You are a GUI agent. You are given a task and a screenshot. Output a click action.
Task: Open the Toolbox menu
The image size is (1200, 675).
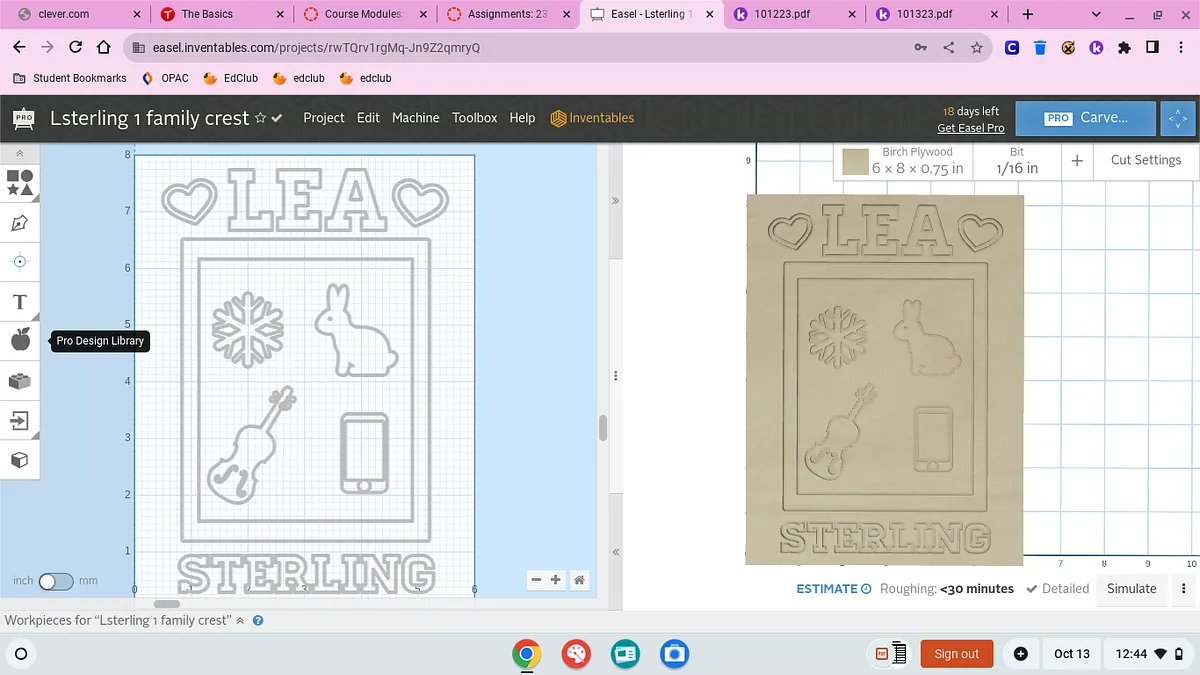[x=474, y=118]
